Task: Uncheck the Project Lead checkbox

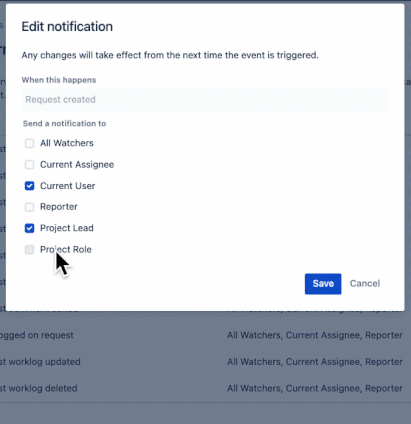Action: [29, 228]
